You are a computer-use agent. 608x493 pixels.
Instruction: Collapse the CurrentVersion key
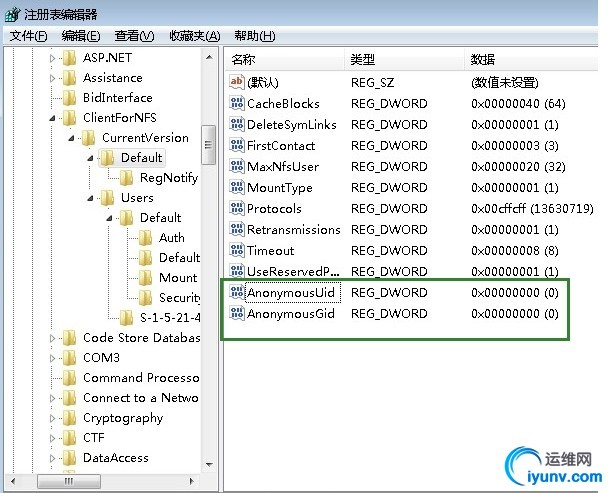(x=71, y=138)
